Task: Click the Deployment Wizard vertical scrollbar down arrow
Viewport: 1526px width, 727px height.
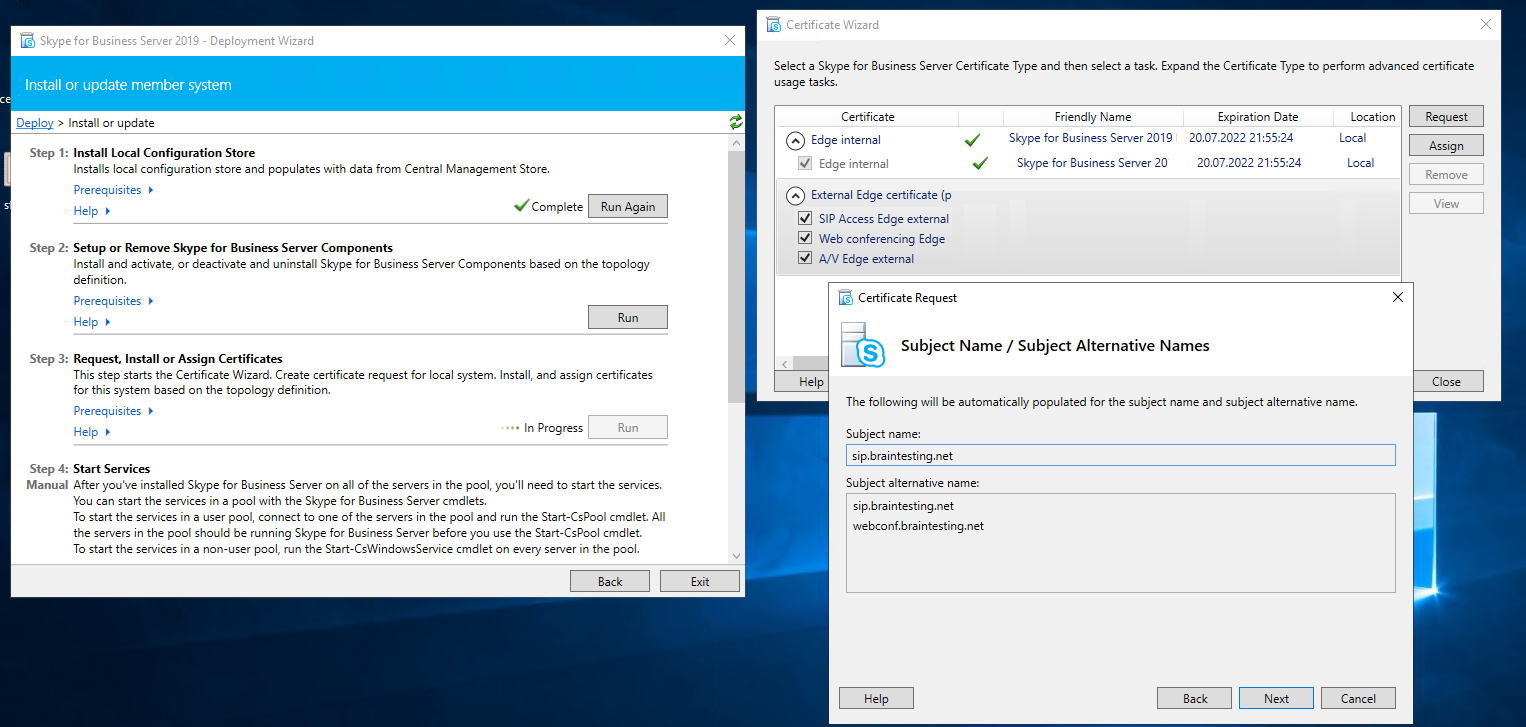Action: click(737, 556)
